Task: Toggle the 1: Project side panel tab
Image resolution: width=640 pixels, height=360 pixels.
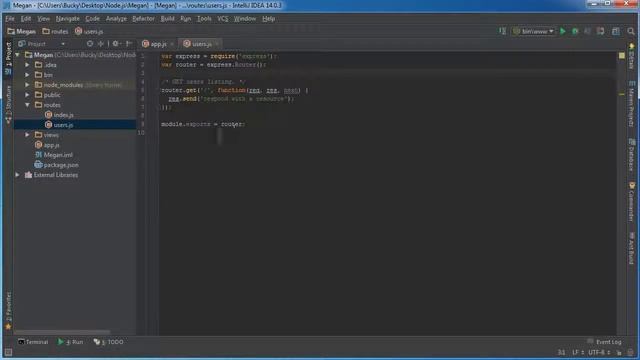Action: [x=8, y=58]
